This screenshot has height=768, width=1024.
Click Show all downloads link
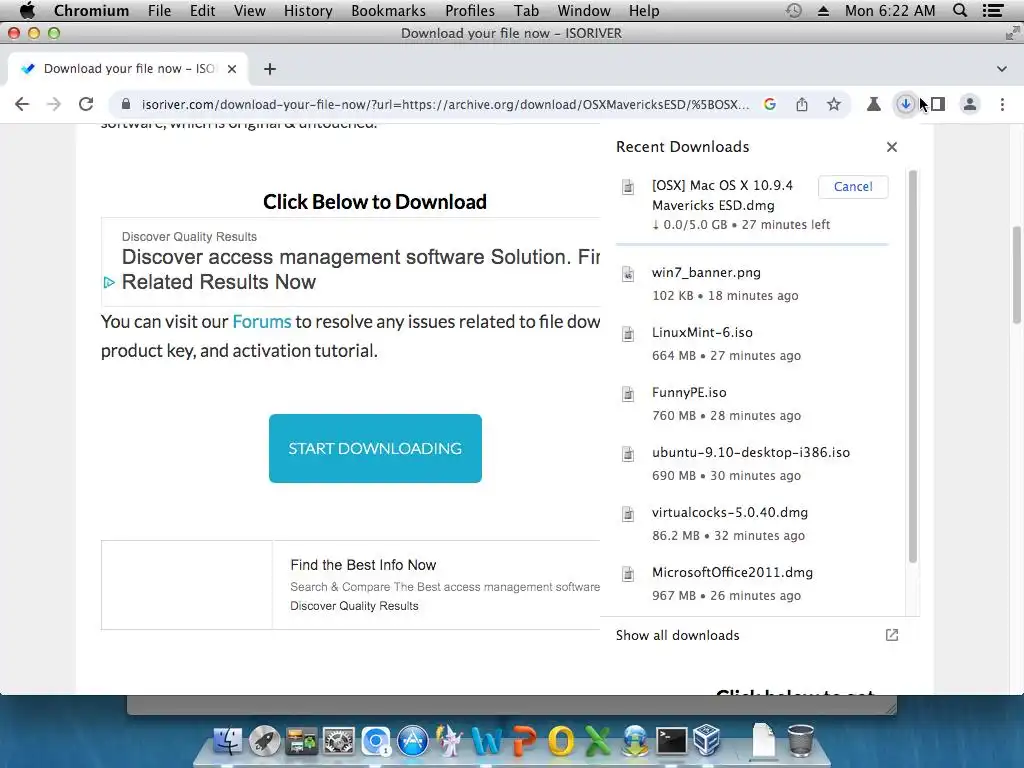(677, 635)
